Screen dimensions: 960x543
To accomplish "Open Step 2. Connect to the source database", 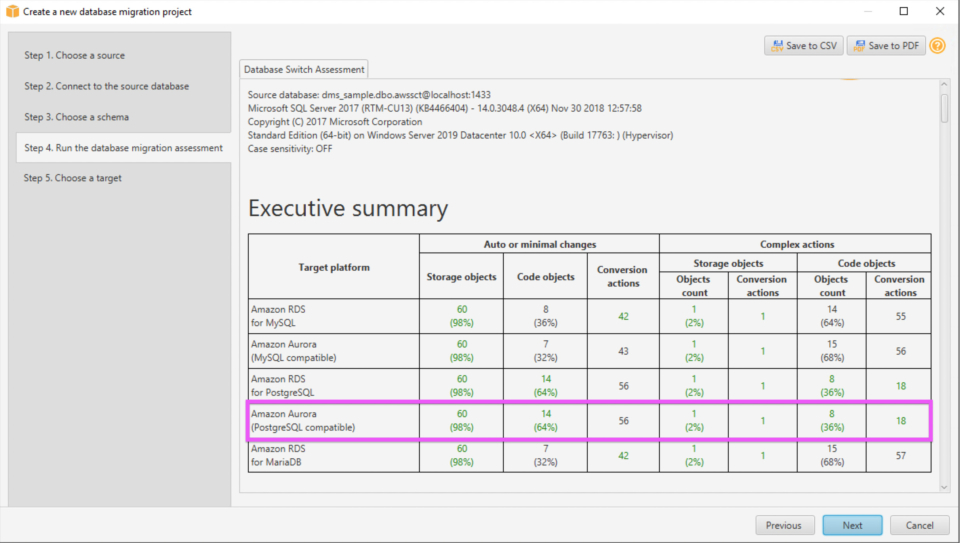I will 107,86.
